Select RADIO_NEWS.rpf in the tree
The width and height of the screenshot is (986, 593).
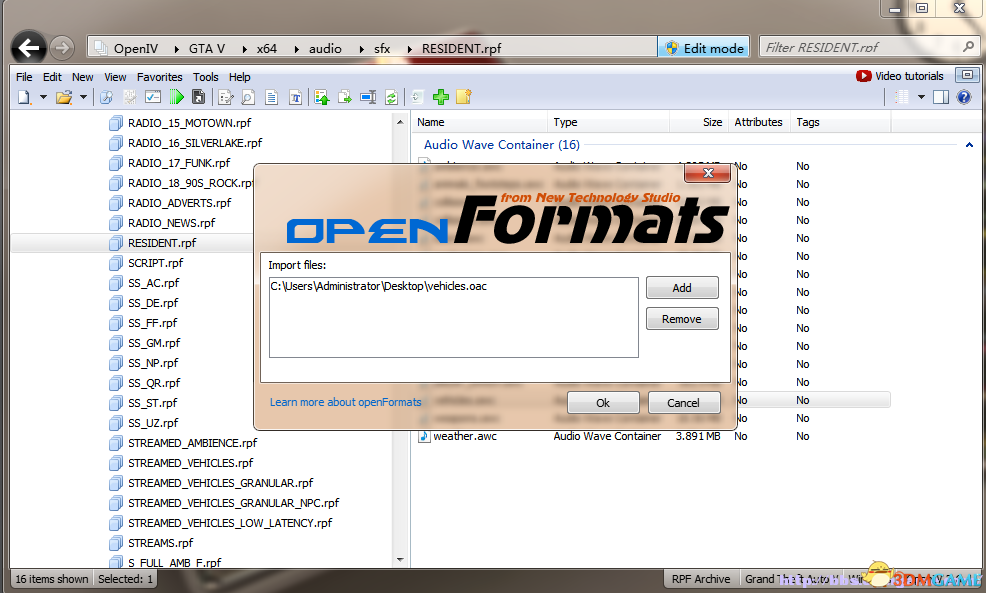[x=171, y=223]
